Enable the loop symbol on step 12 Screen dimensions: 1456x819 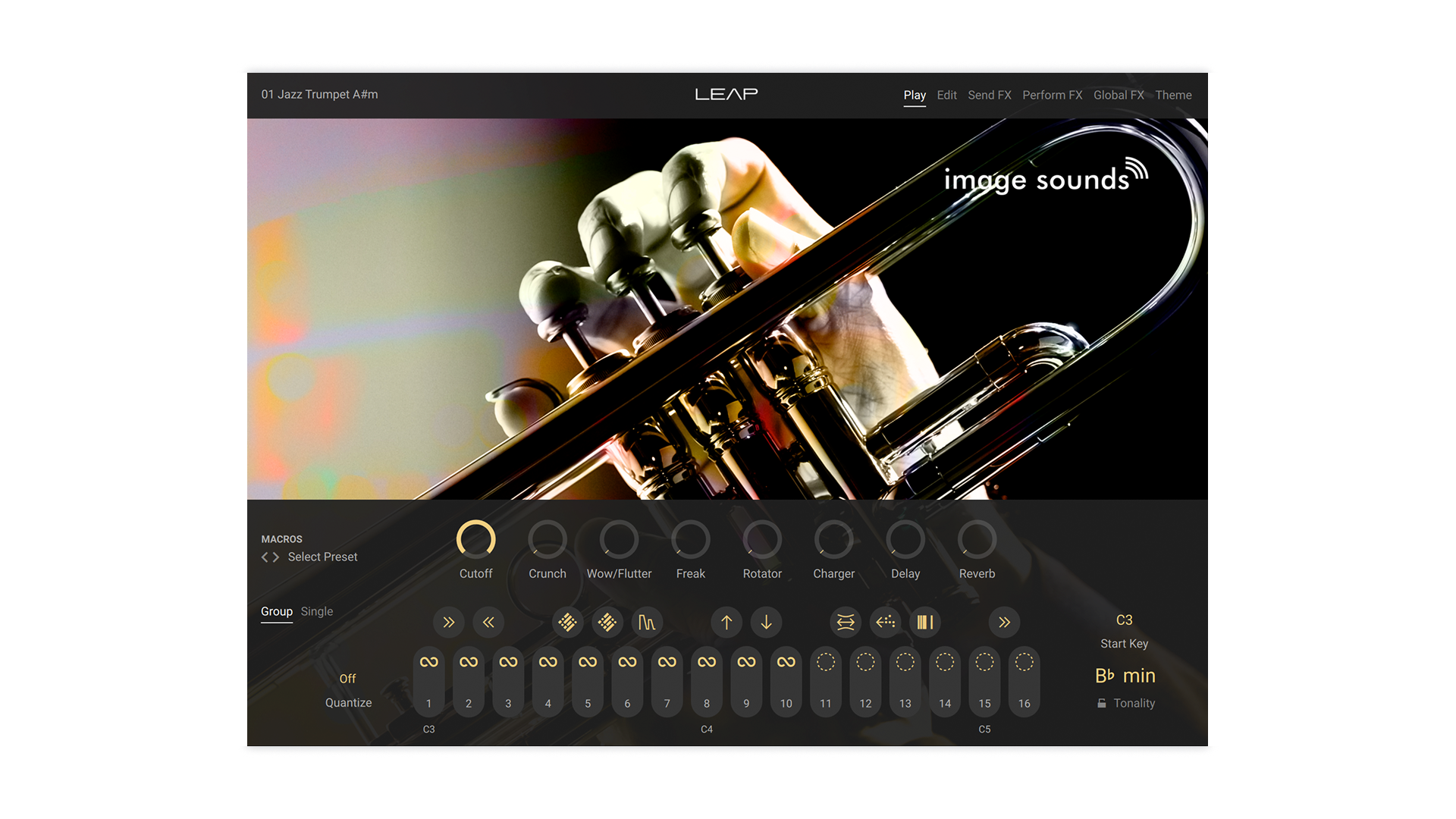[x=864, y=661]
